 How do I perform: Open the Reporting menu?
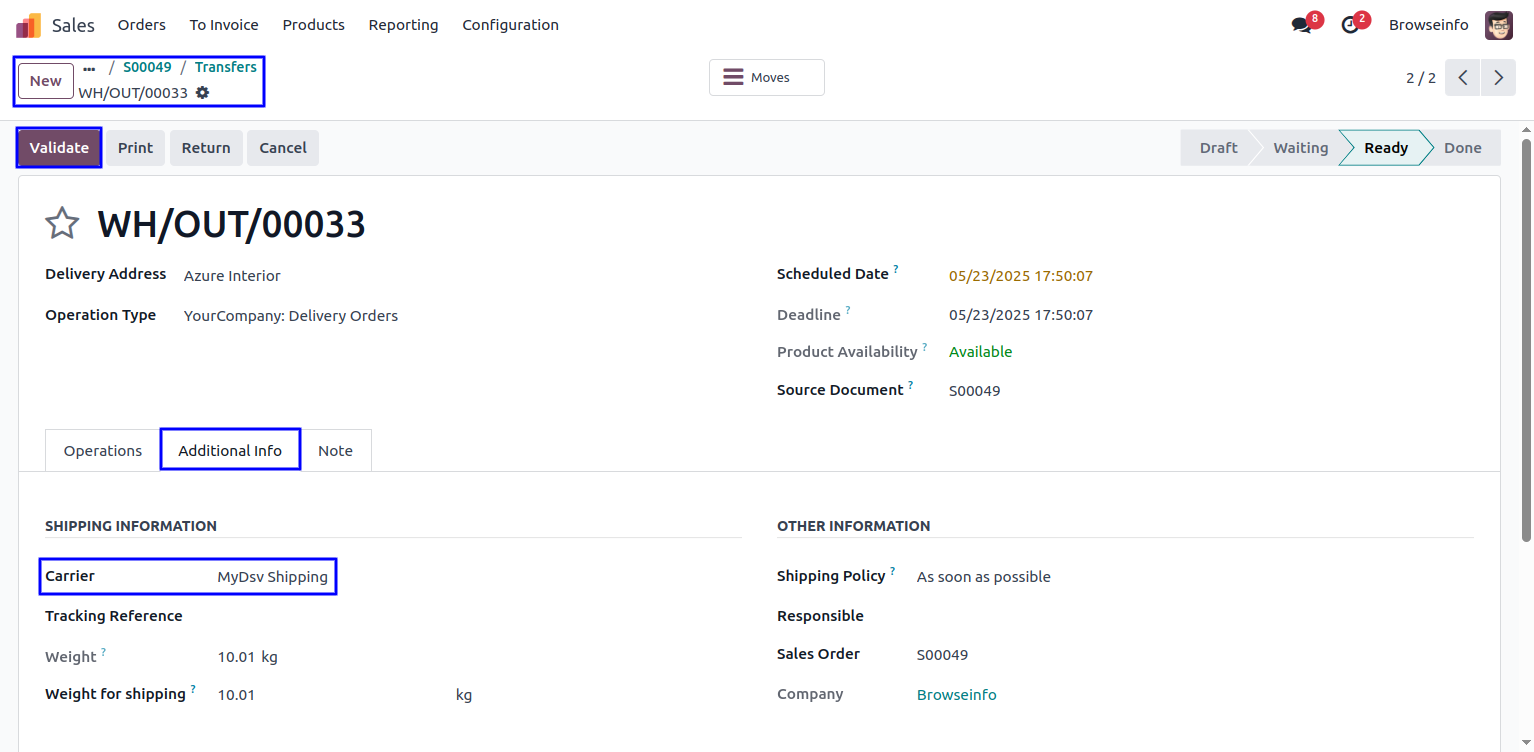(x=403, y=25)
